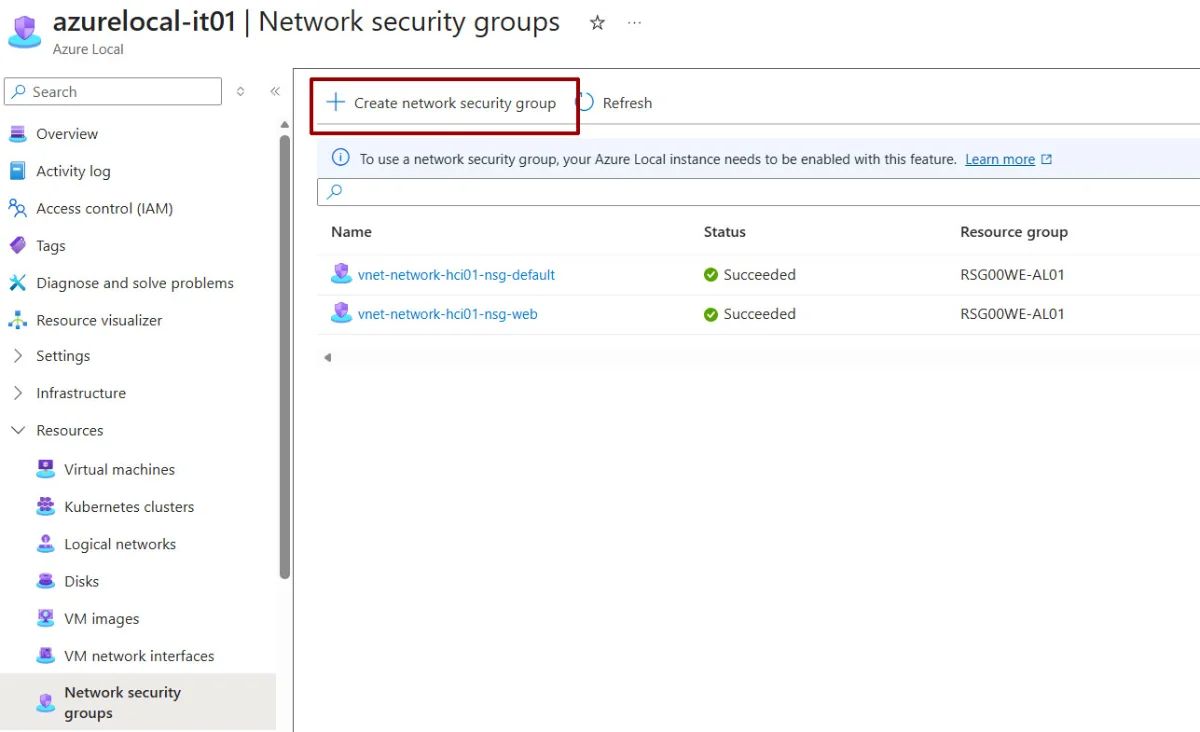Click the external link icon after Learn more
1200x732 pixels.
(x=1047, y=159)
